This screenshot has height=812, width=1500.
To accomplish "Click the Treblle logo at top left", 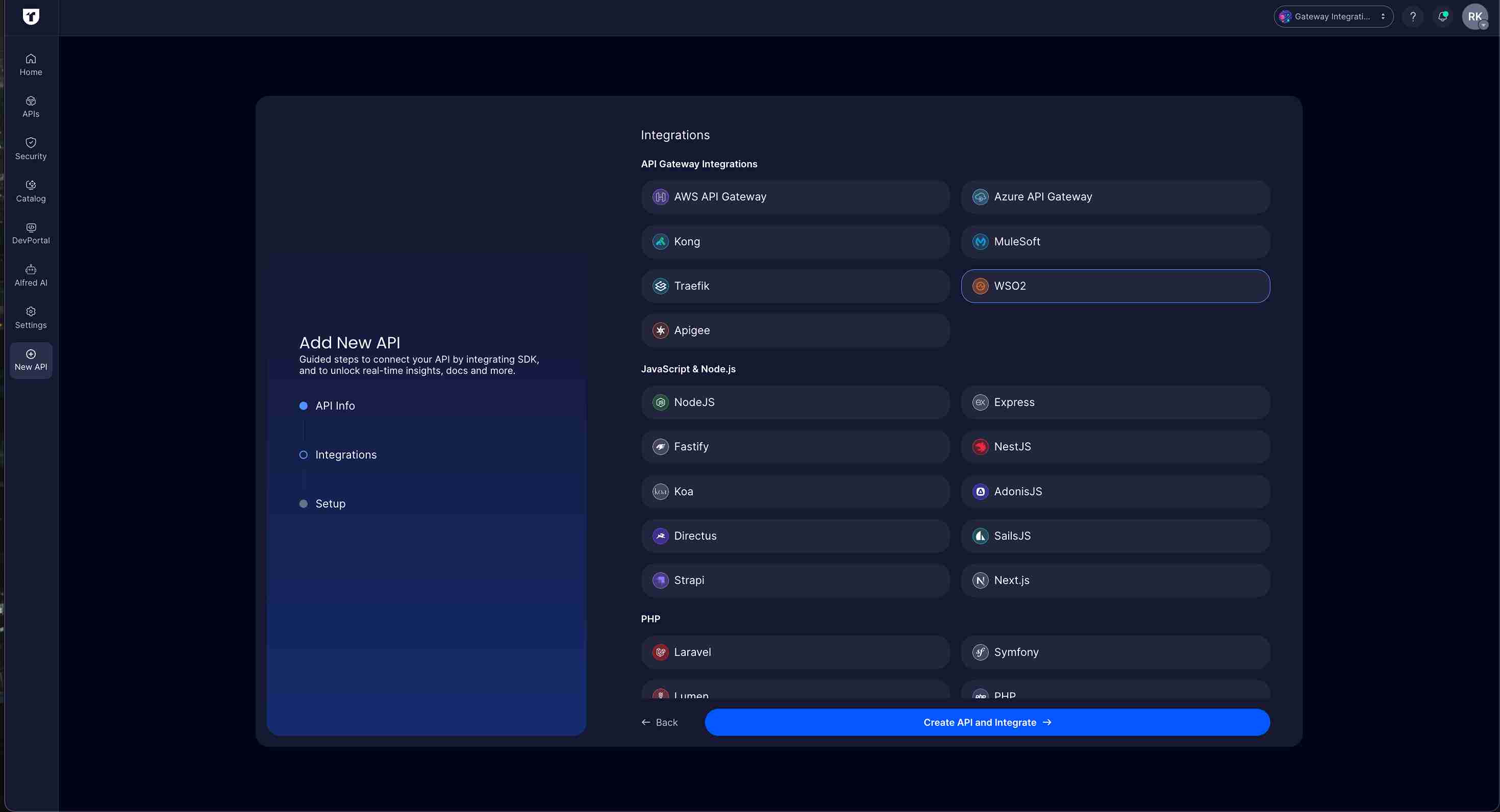I will 31,17.
